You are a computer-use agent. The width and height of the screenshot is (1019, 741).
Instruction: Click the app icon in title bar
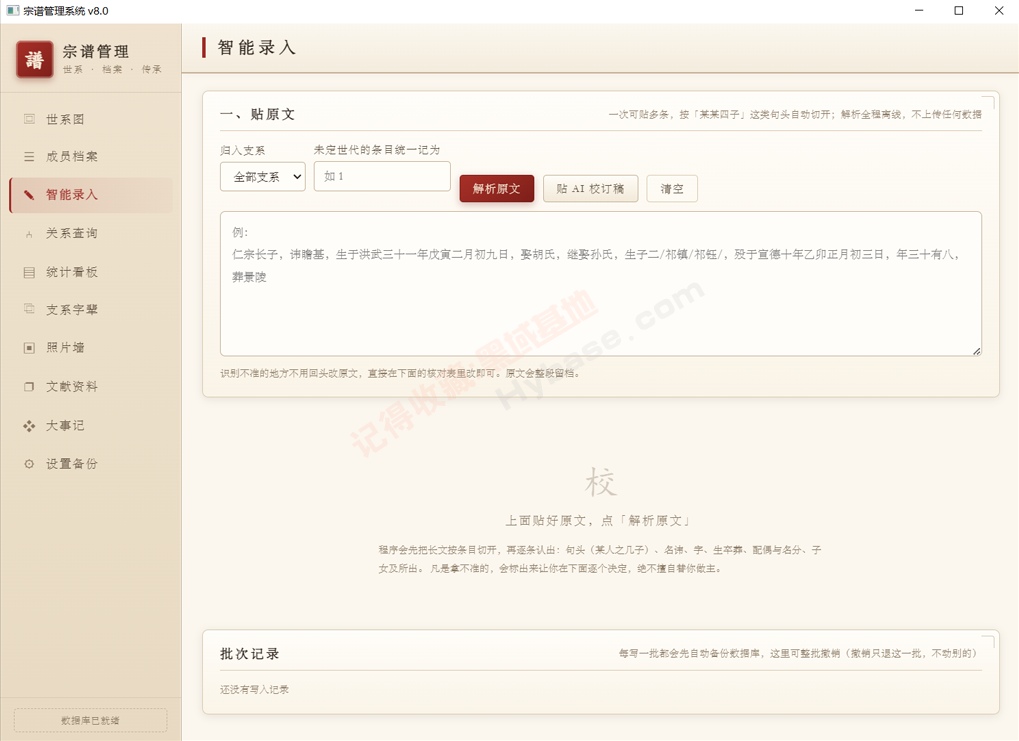pyautogui.click(x=12, y=10)
